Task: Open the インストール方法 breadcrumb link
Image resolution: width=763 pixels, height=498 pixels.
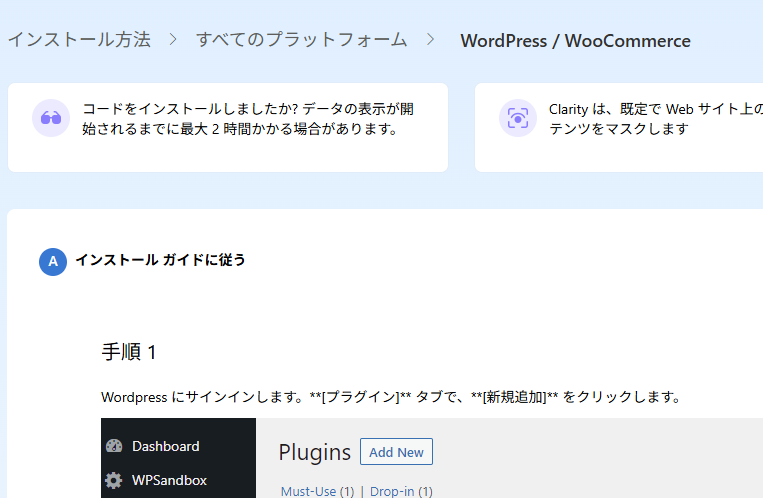Action: (x=79, y=40)
